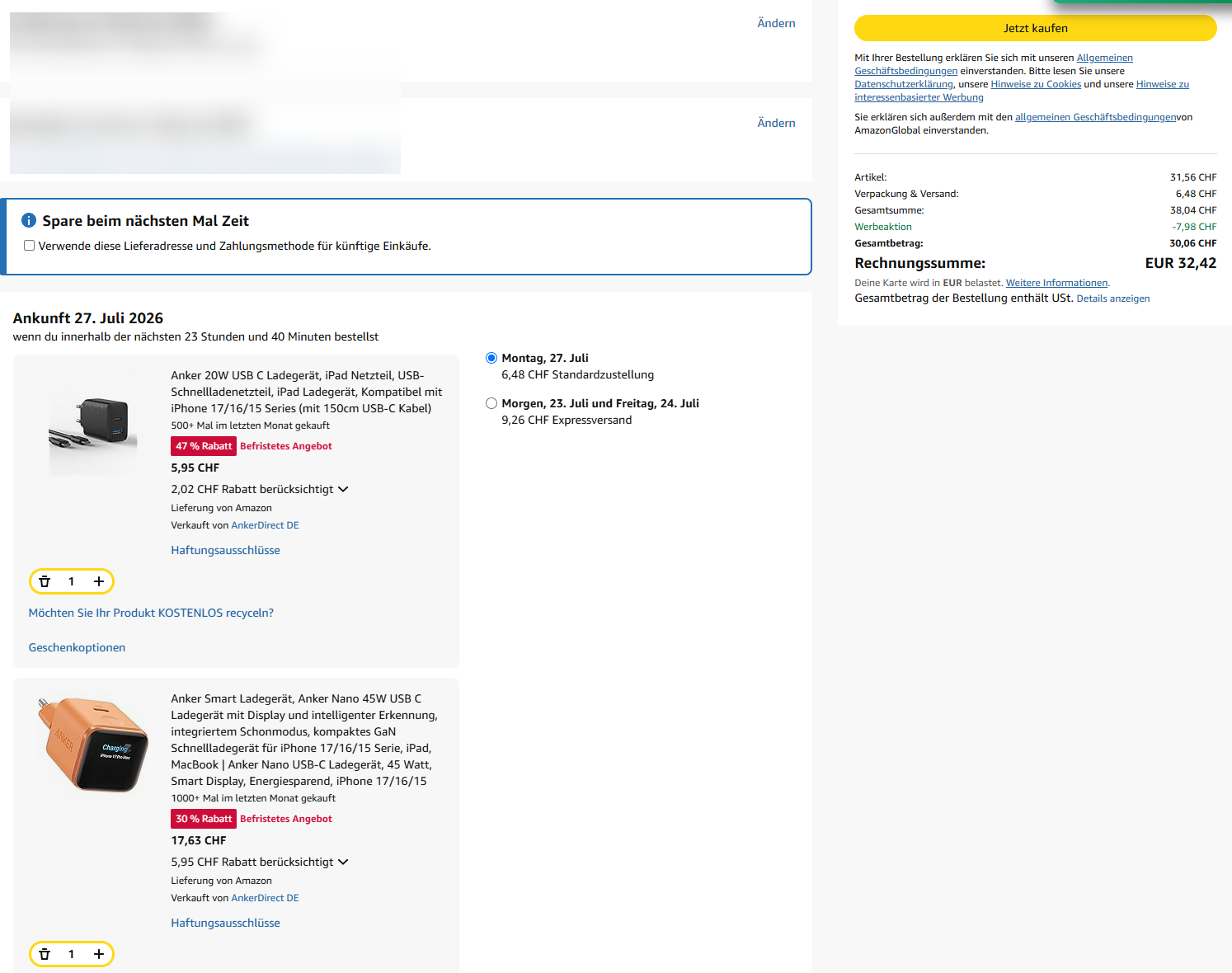1232x973 pixels.
Task: Click Möchten Sie Ihr Produkt KOSTENLOS recyceln?
Action: (x=151, y=613)
